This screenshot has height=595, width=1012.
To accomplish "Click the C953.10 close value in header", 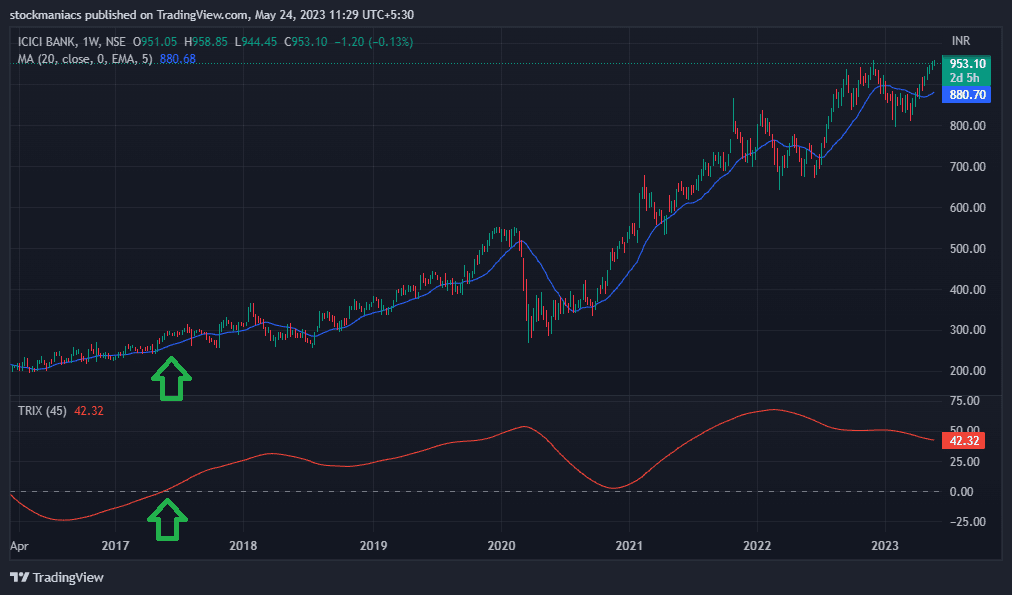I will click(305, 42).
